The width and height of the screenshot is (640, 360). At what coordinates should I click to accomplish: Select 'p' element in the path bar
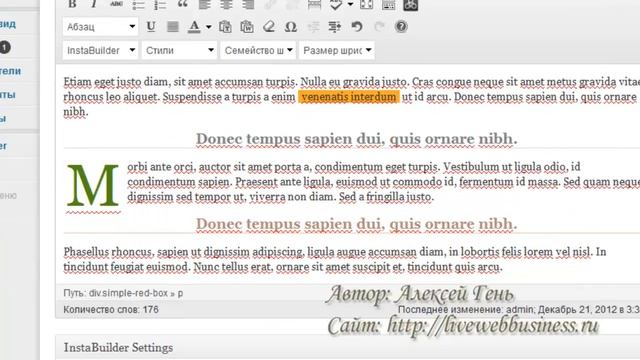(180, 293)
